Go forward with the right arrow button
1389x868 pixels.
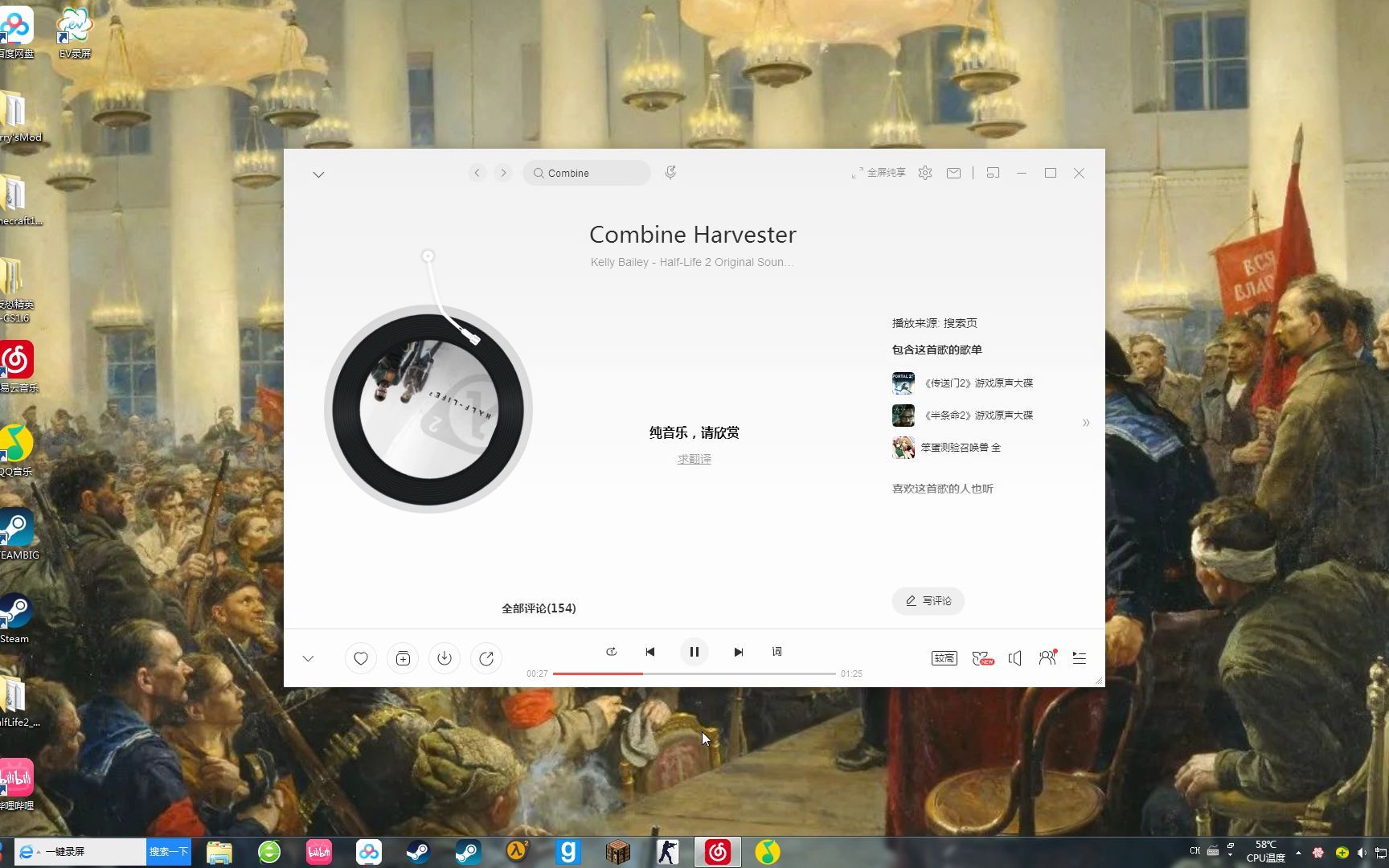tap(503, 173)
